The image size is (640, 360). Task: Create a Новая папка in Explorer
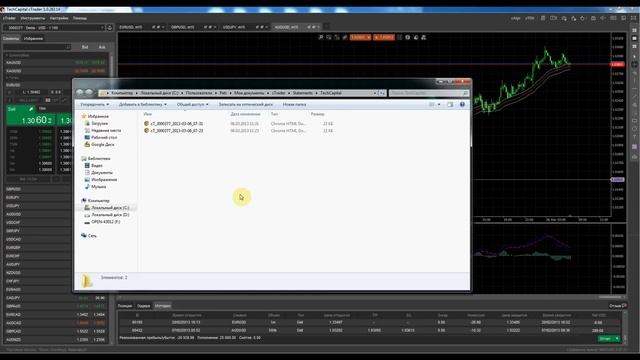coord(294,104)
